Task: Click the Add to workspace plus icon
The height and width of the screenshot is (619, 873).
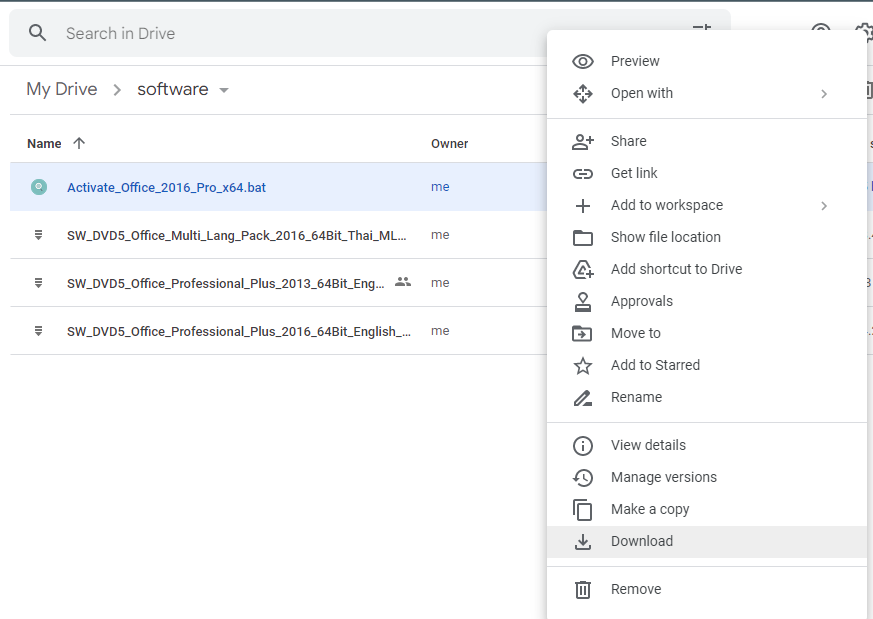Action: coord(582,206)
